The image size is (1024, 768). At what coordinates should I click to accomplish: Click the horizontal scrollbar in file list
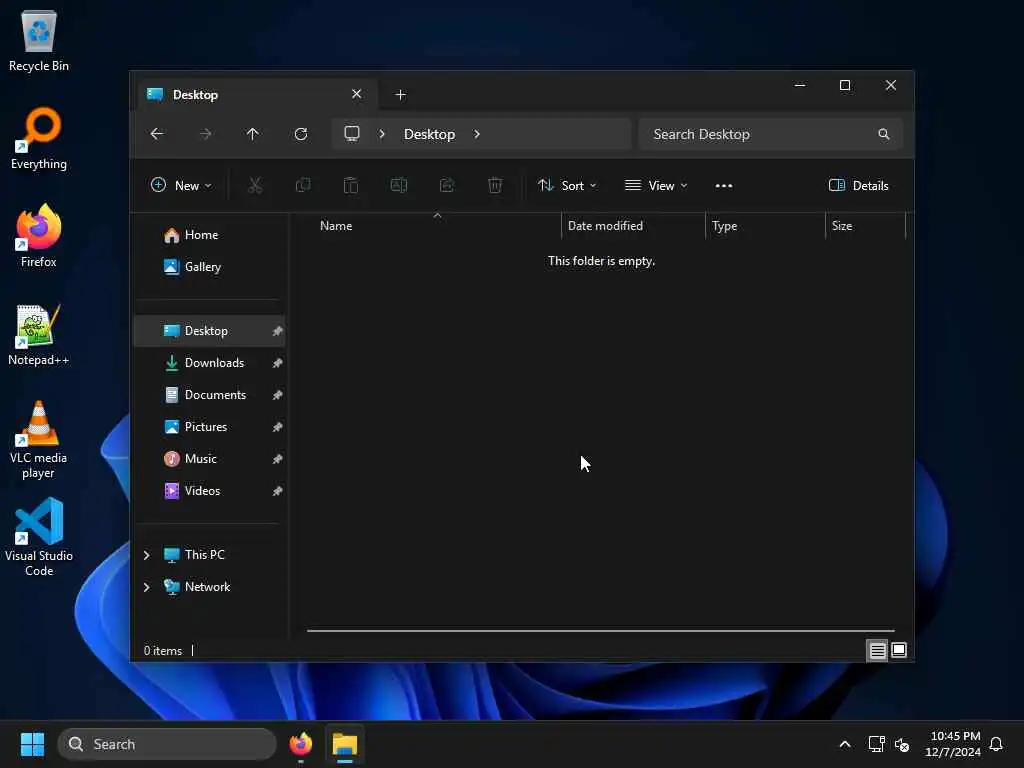click(600, 631)
